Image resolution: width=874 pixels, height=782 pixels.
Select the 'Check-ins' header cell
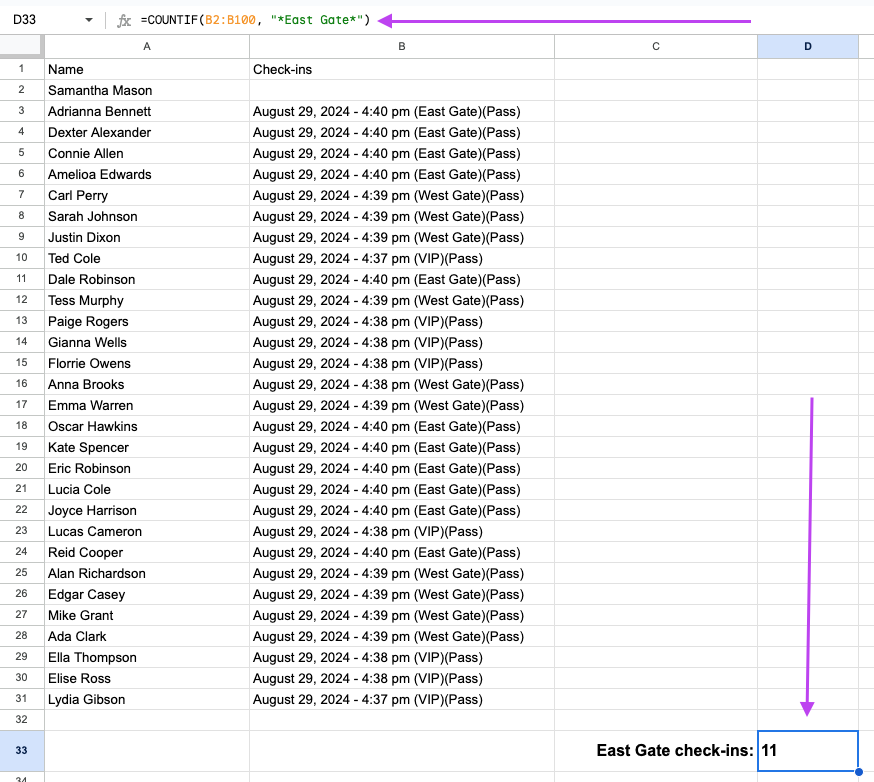[x=401, y=70]
